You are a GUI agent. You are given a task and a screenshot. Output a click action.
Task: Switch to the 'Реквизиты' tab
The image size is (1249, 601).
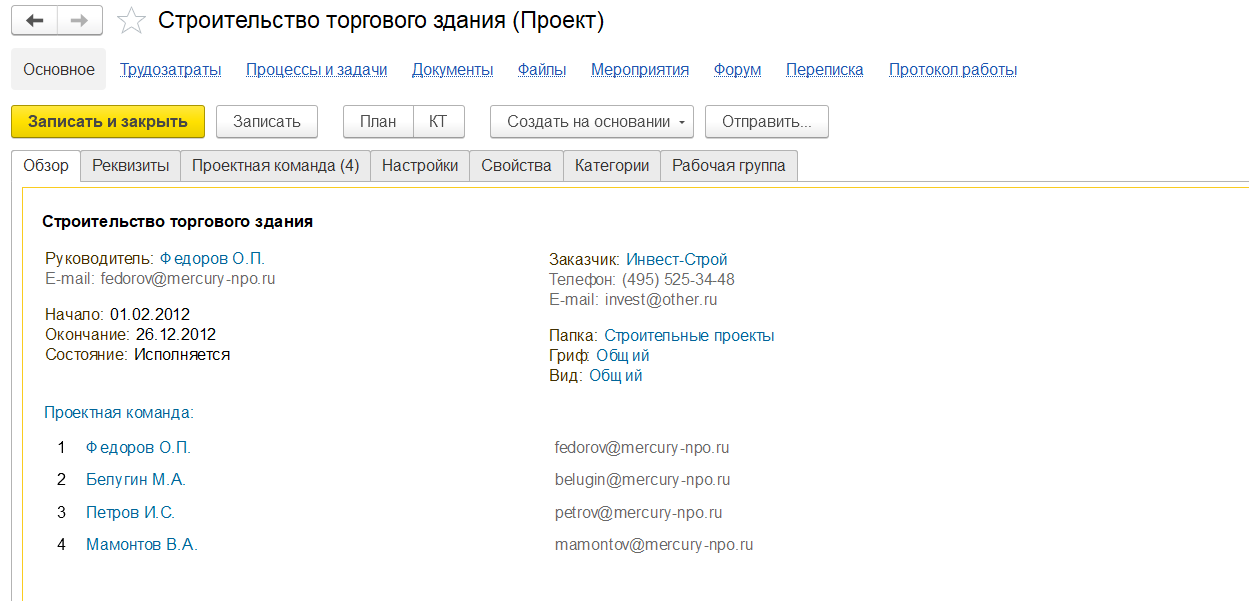click(130, 166)
